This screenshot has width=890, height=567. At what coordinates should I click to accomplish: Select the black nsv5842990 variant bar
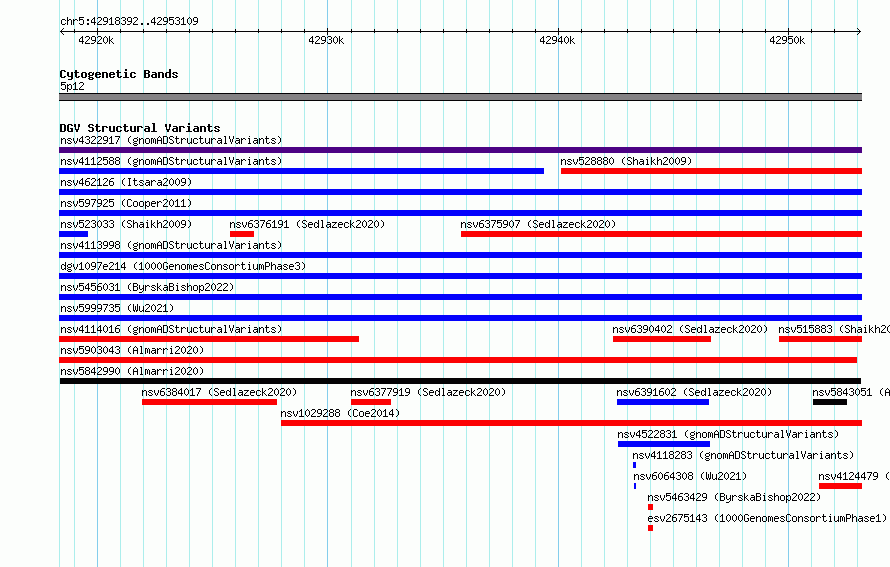click(x=460, y=381)
